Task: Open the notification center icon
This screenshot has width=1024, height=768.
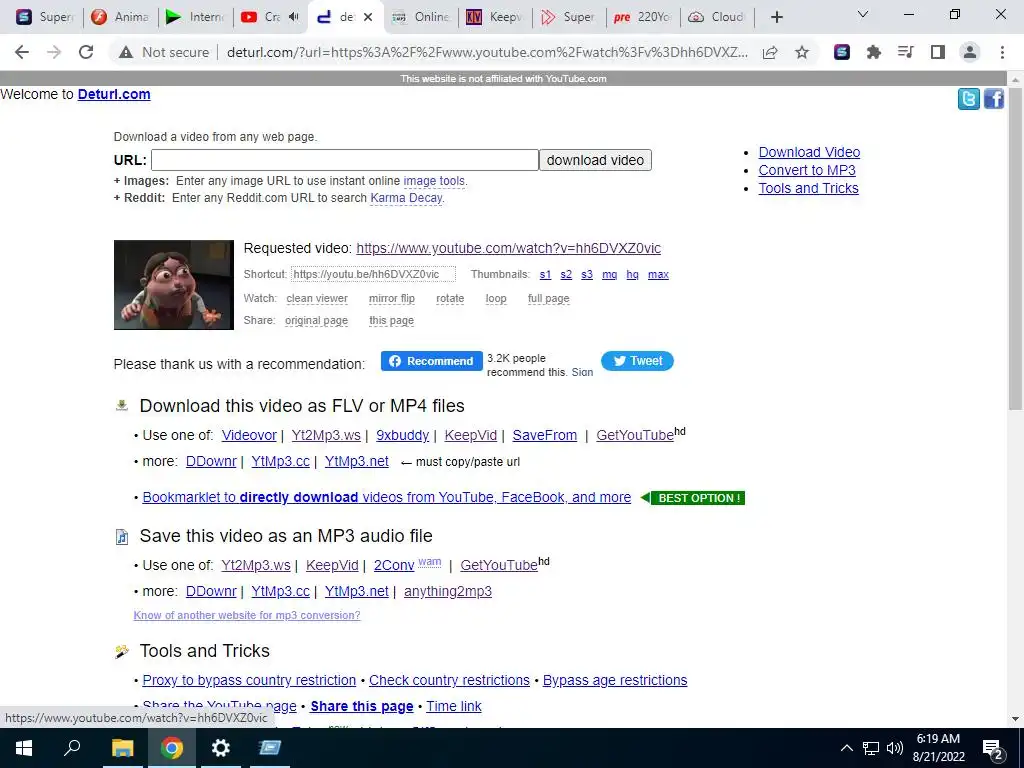Action: 993,748
